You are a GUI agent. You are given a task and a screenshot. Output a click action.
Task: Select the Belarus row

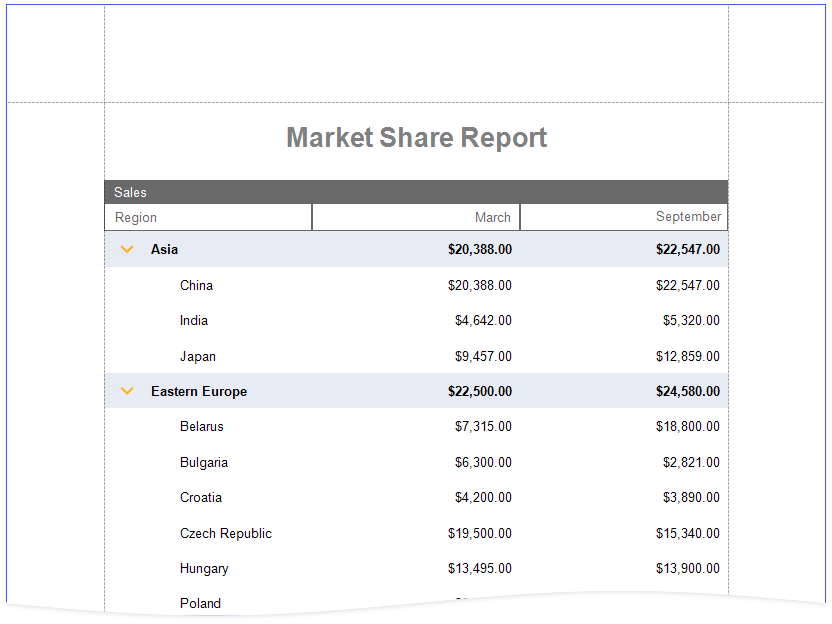click(x=202, y=426)
